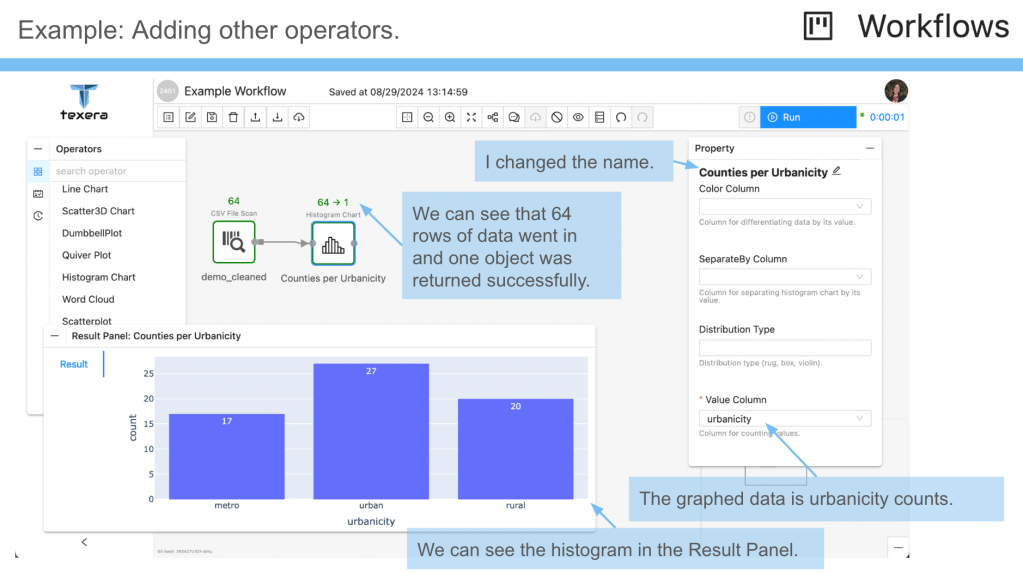Click the user avatar in top right
The width and height of the screenshot is (1023, 573).
(x=896, y=91)
